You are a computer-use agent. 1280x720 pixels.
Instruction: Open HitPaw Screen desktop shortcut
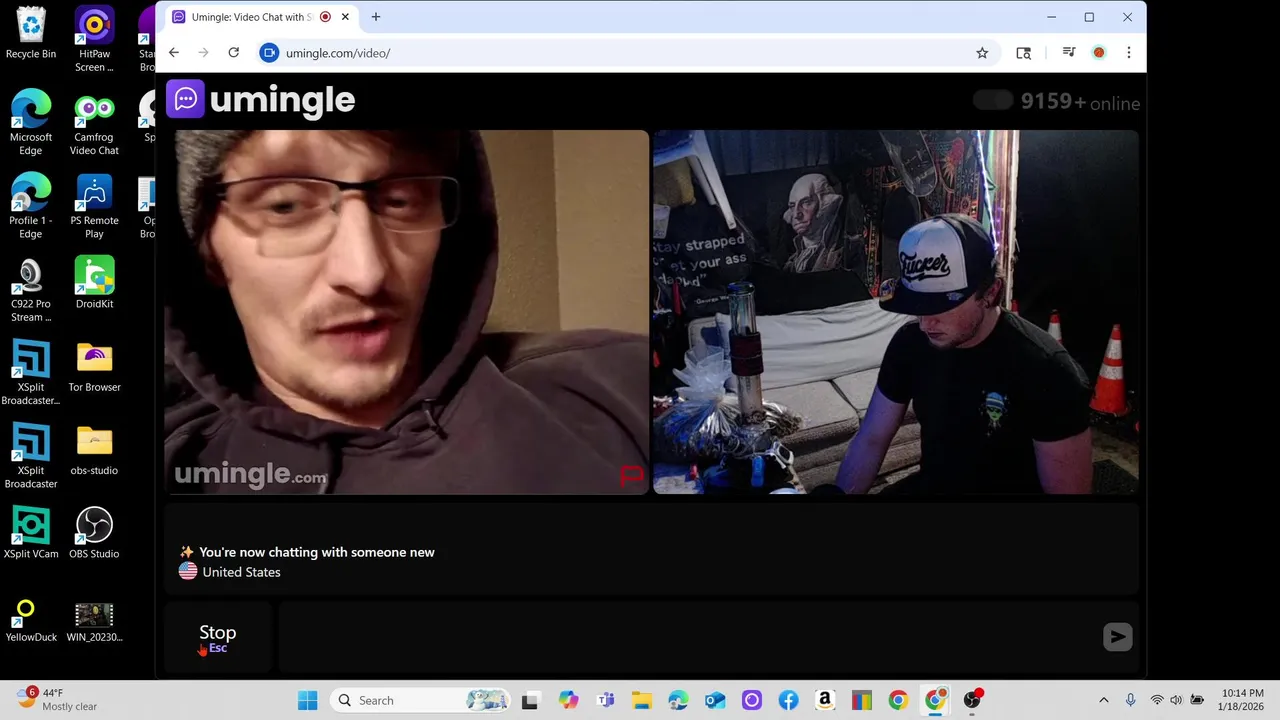tap(94, 40)
